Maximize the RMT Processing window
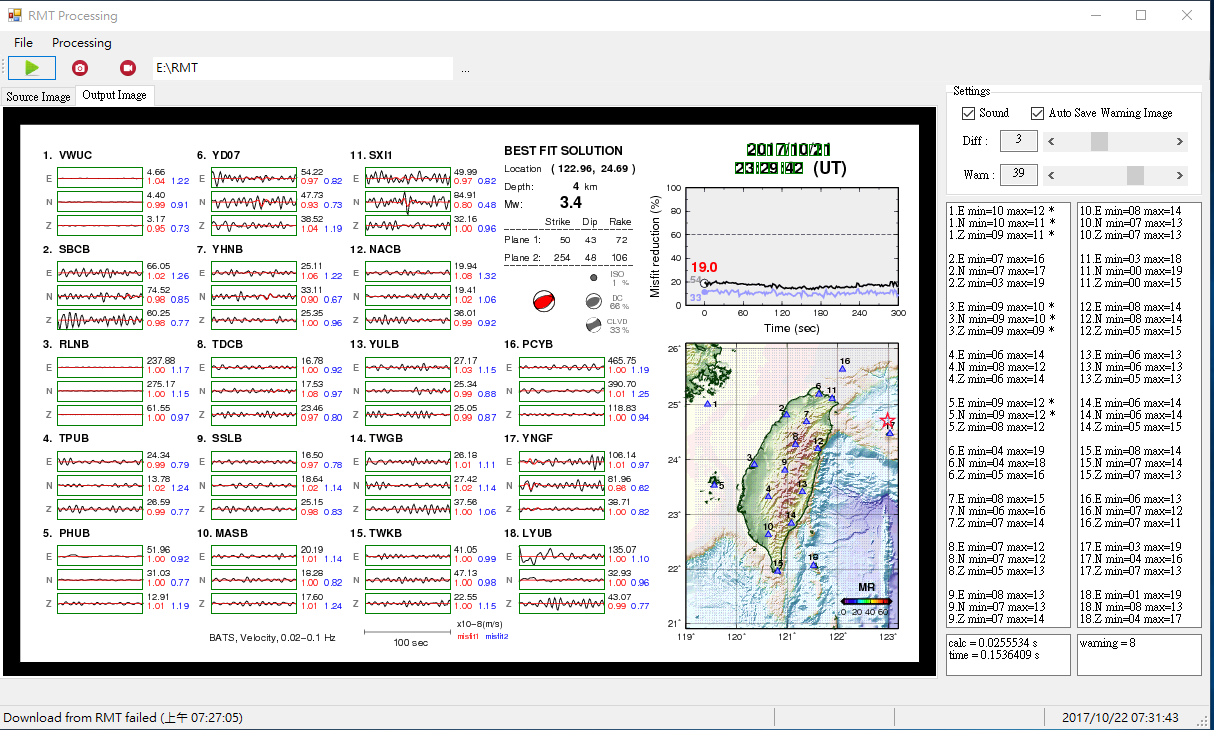Image resolution: width=1214 pixels, height=730 pixels. coord(1141,16)
